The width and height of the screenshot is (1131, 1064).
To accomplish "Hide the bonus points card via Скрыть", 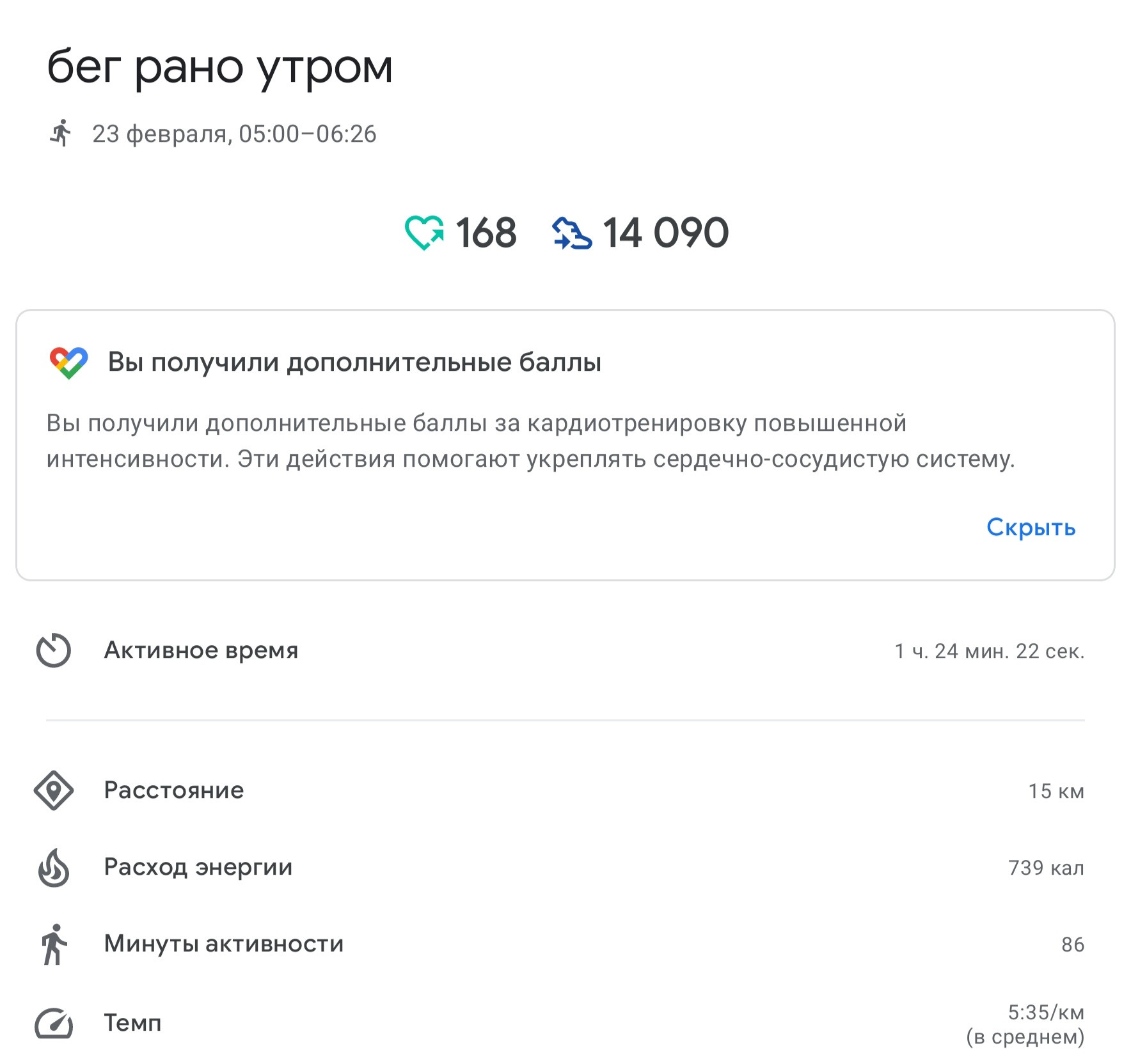I will (1031, 527).
